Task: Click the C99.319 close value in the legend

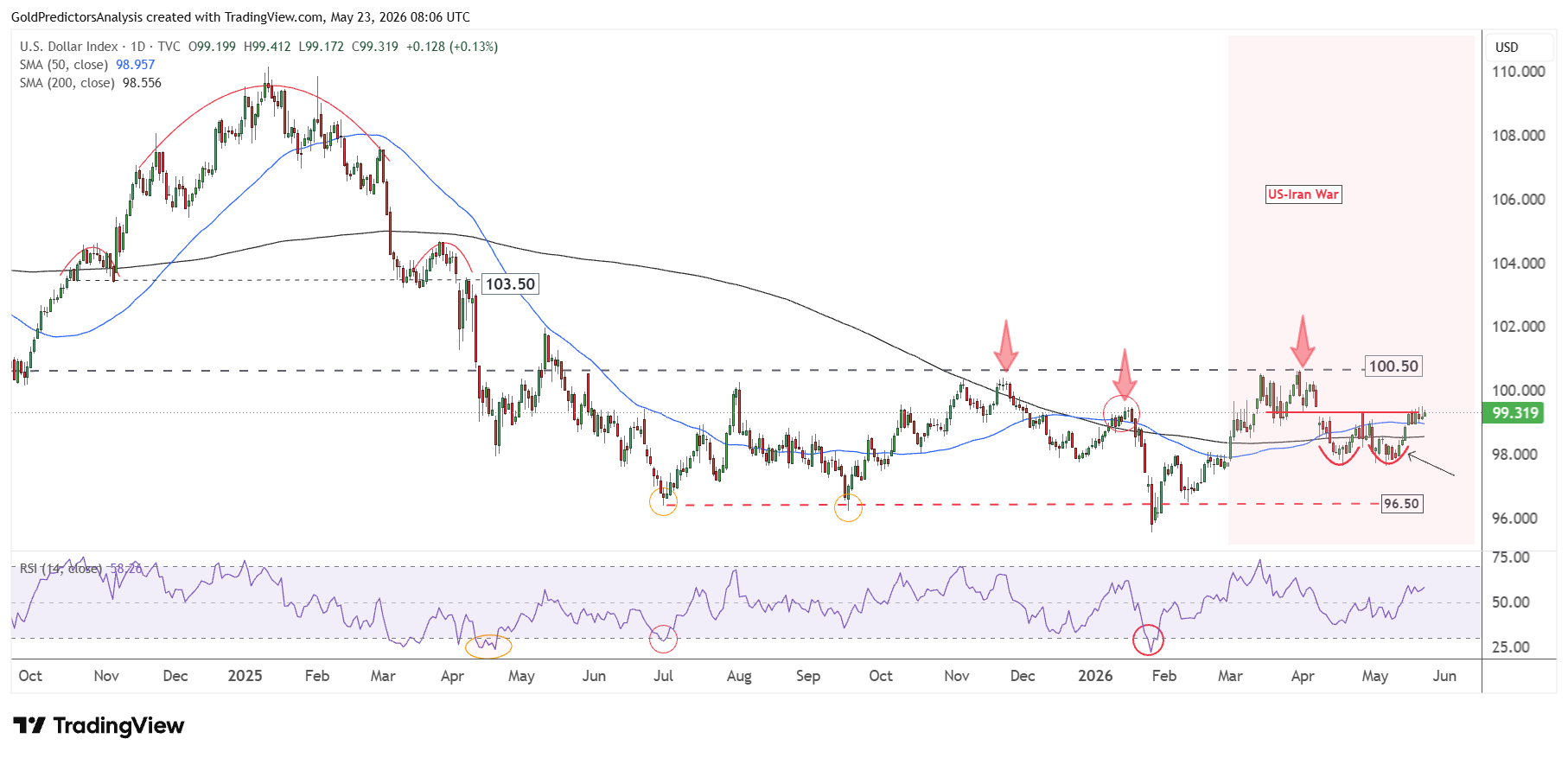Action: pos(375,47)
